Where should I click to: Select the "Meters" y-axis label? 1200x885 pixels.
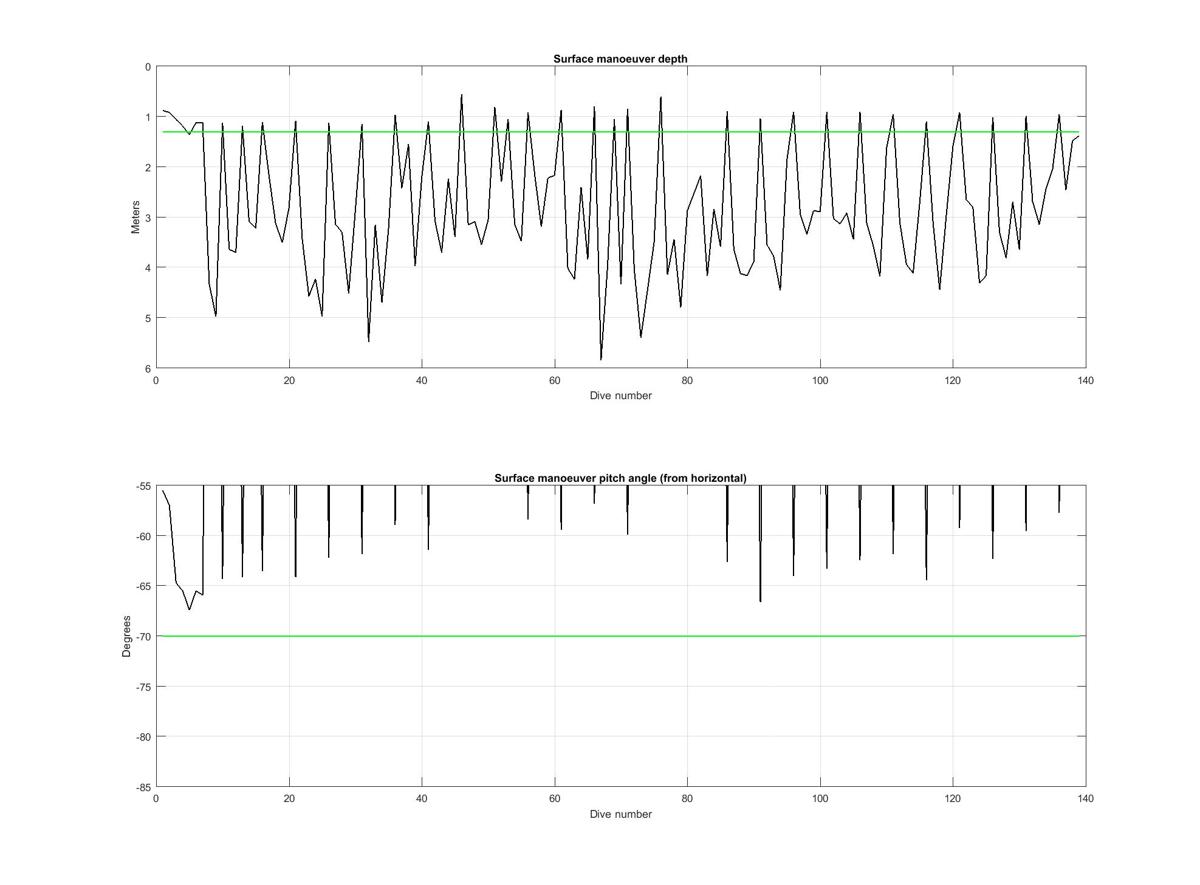point(135,217)
